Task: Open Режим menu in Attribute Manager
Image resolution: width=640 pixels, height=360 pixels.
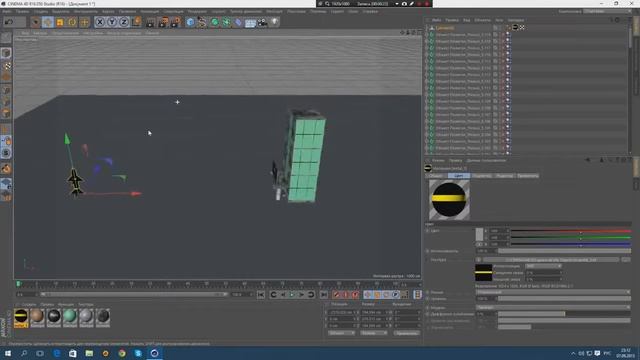Action: [438, 160]
